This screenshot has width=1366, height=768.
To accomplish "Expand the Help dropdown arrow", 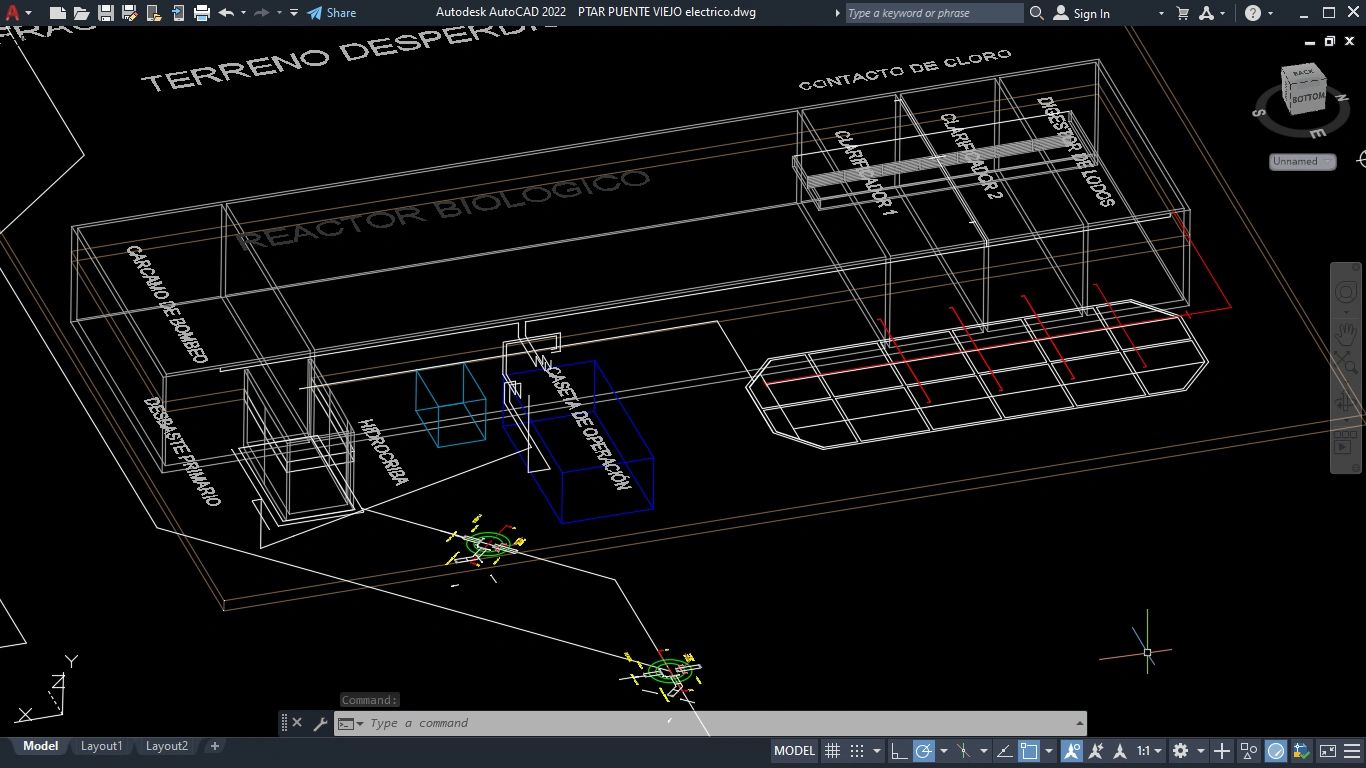I will 1270,13.
